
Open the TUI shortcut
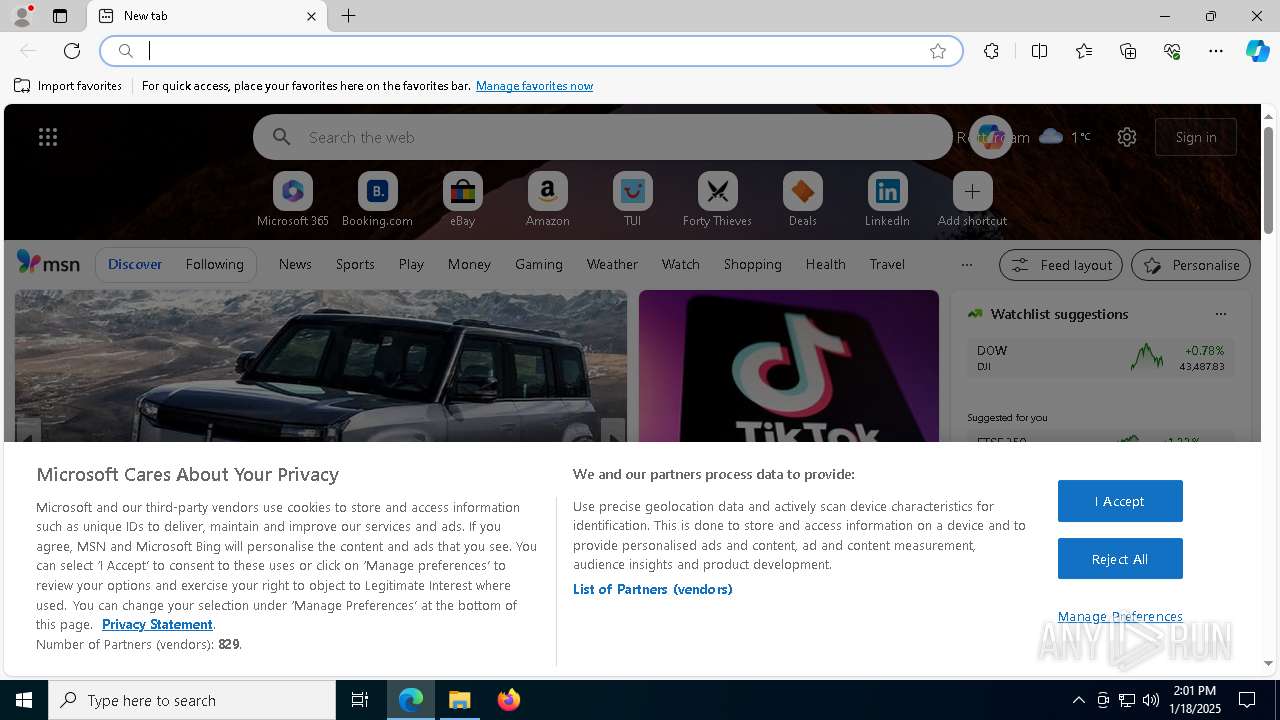click(x=633, y=199)
